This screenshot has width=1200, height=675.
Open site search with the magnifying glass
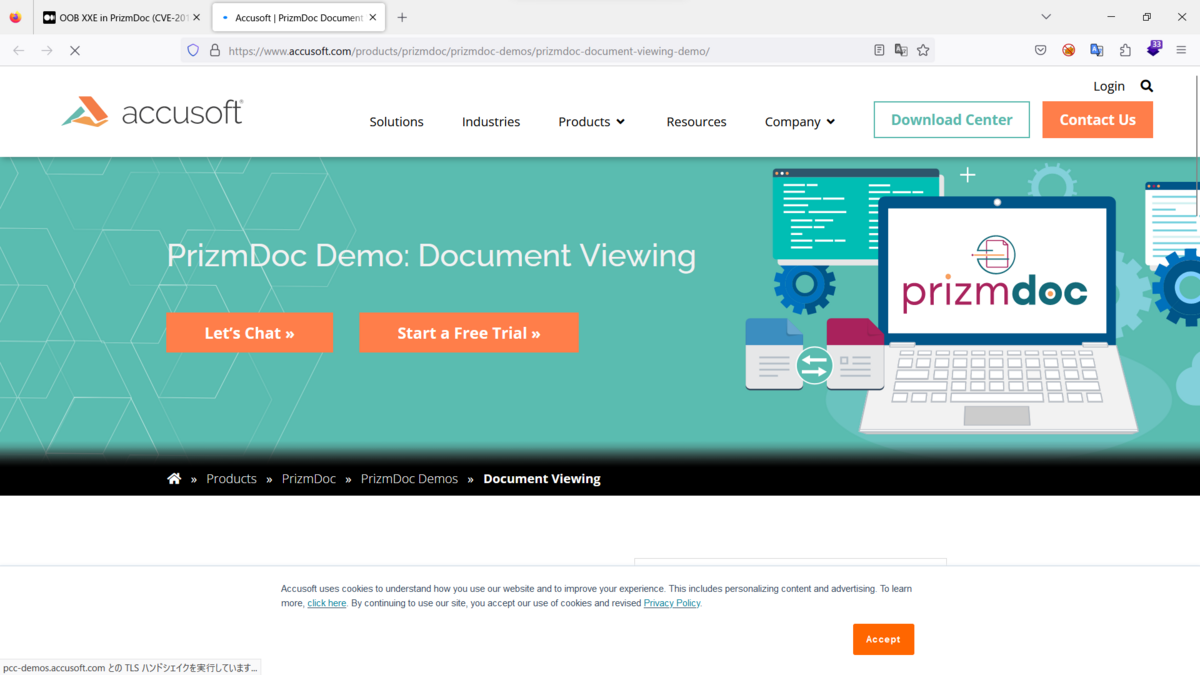tap(1146, 86)
